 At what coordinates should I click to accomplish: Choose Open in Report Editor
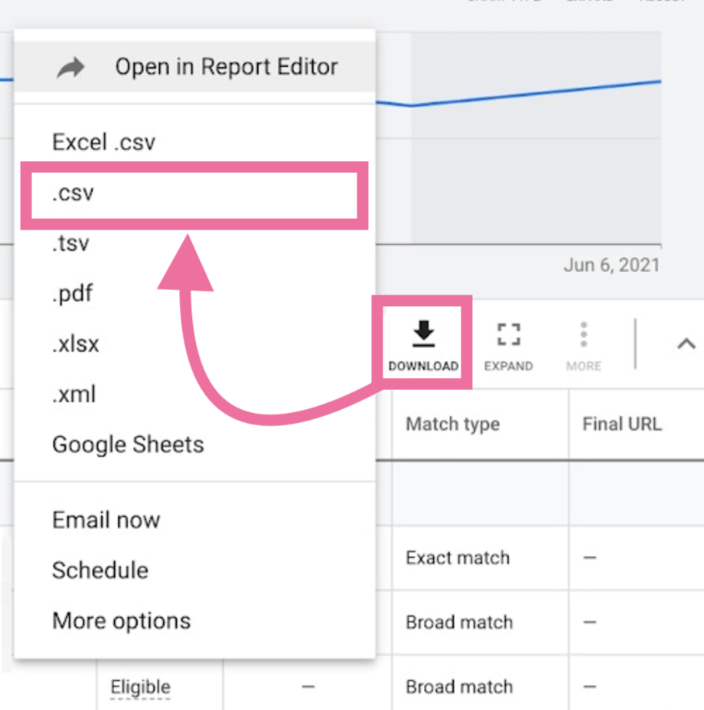point(195,67)
